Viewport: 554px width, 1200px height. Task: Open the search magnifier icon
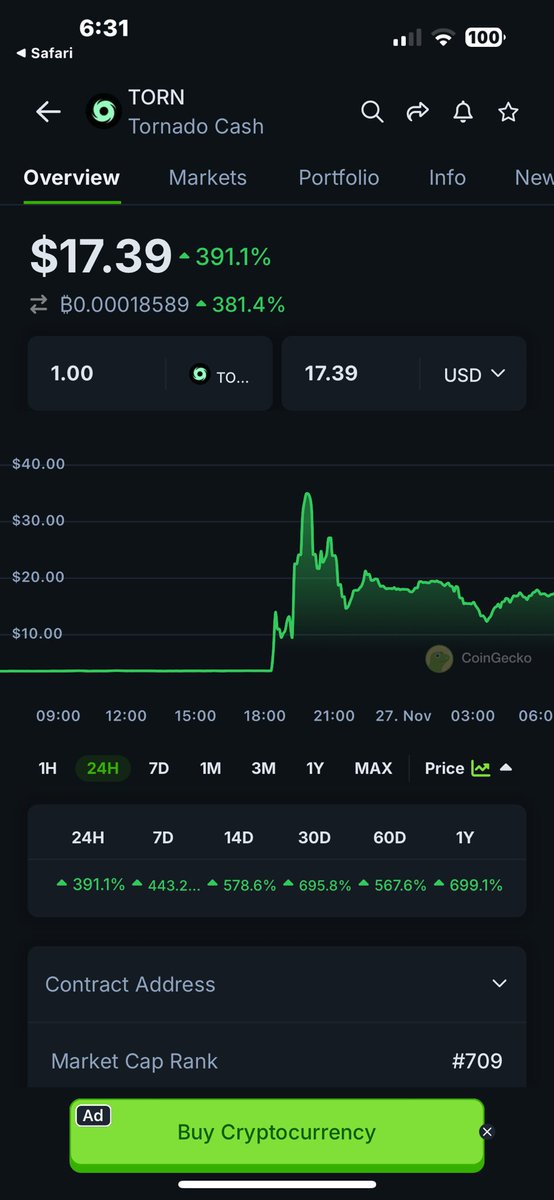pos(372,112)
